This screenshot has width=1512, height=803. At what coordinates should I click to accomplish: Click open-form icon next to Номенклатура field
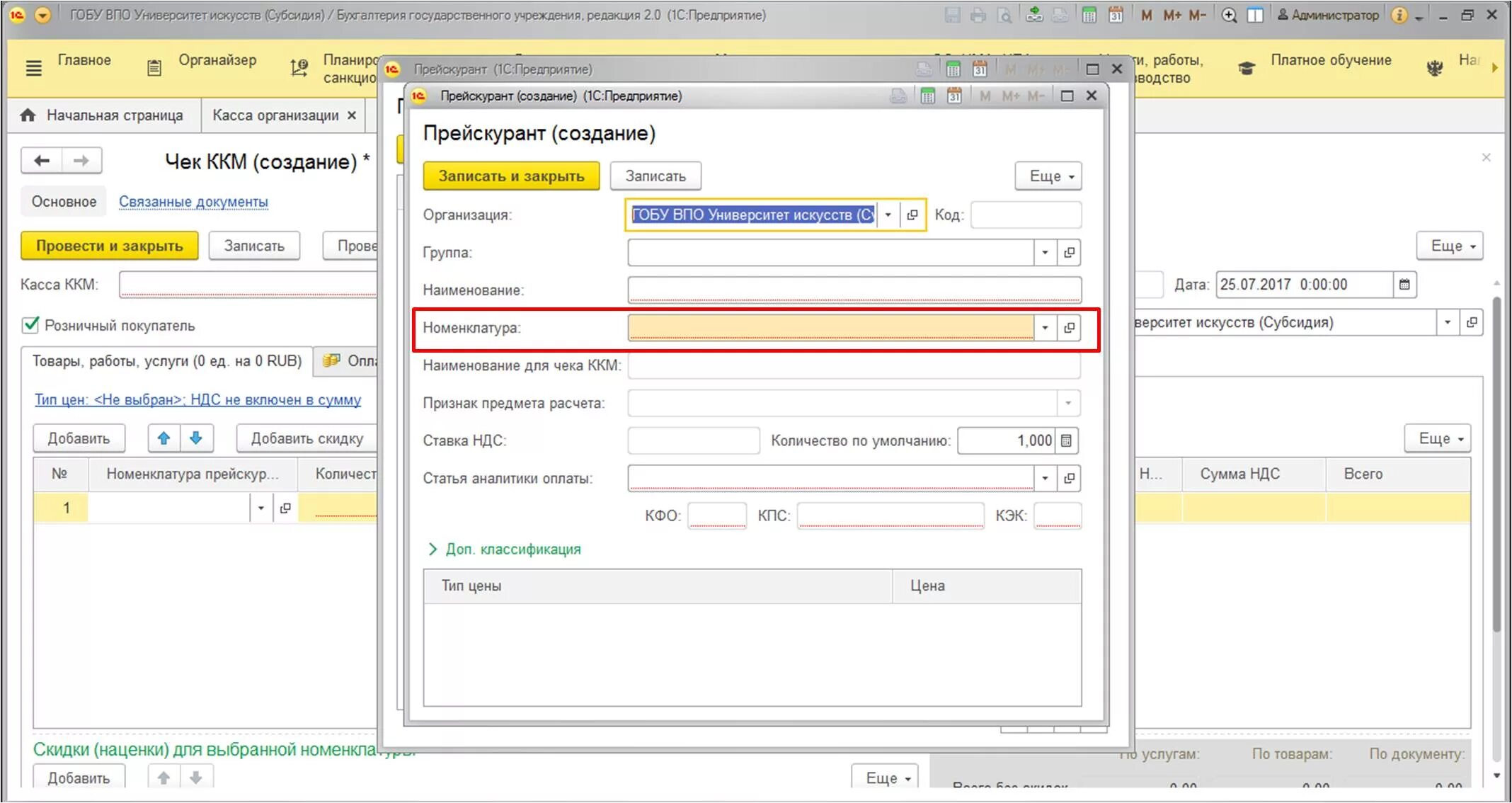tap(1069, 327)
